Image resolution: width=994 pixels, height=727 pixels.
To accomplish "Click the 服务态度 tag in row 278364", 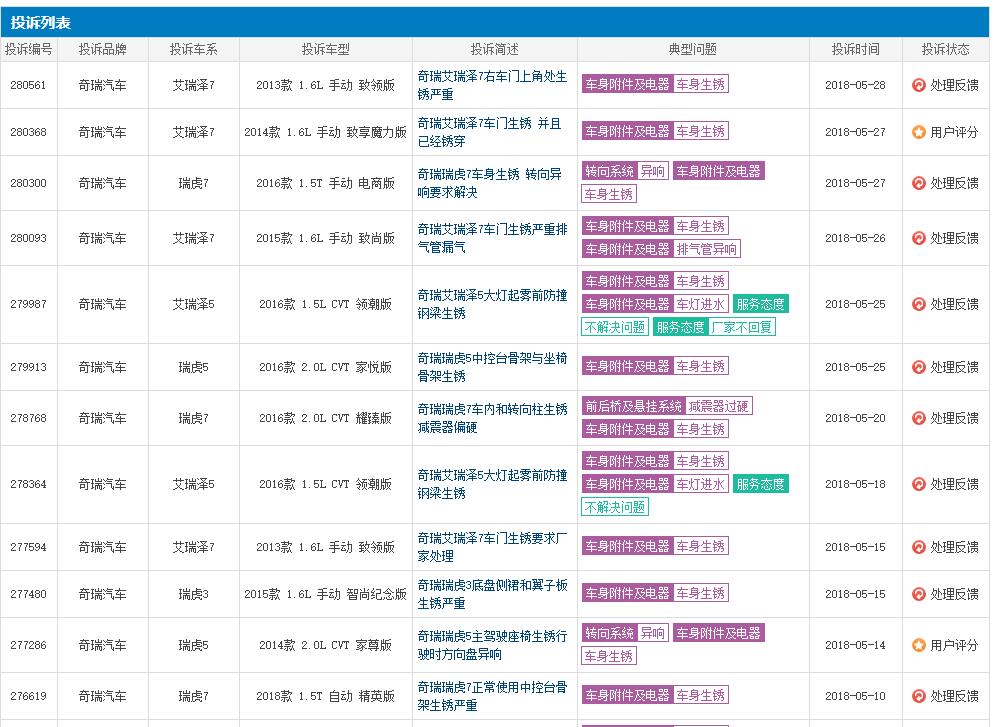I will 760,484.
